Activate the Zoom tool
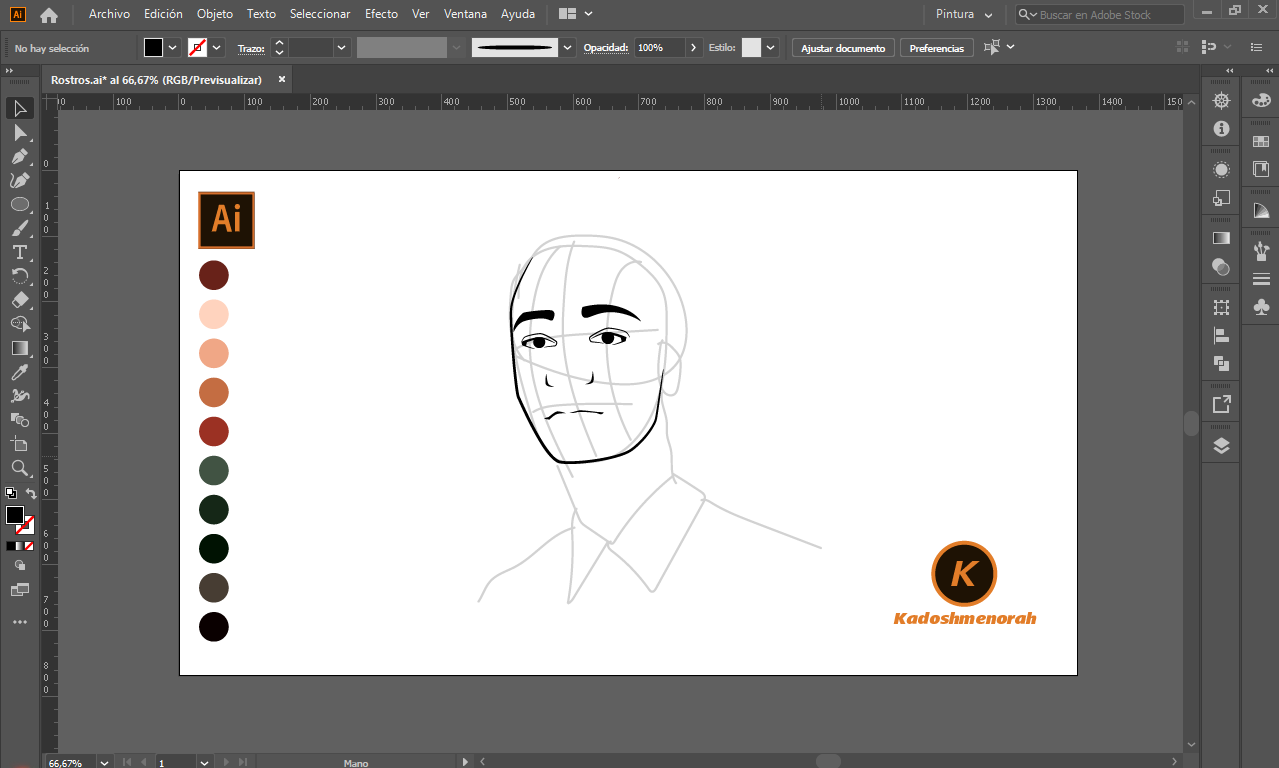 click(x=19, y=468)
